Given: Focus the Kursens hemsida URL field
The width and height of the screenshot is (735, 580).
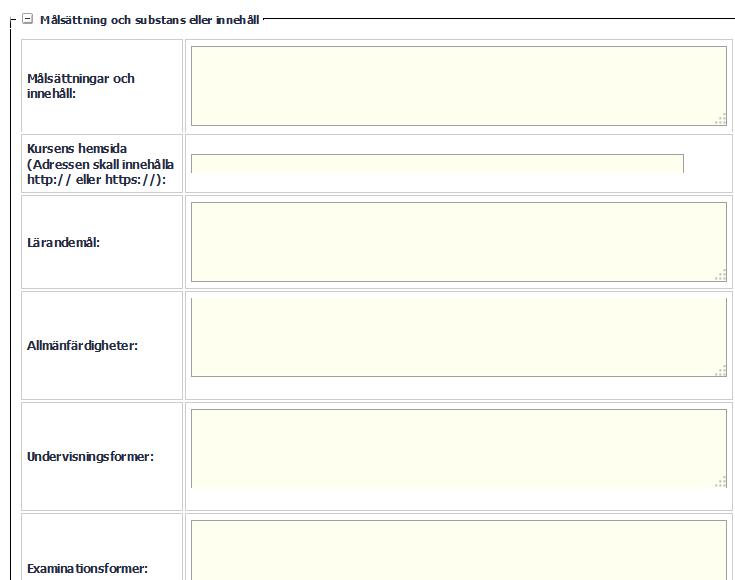Looking at the screenshot, I should click(x=437, y=164).
